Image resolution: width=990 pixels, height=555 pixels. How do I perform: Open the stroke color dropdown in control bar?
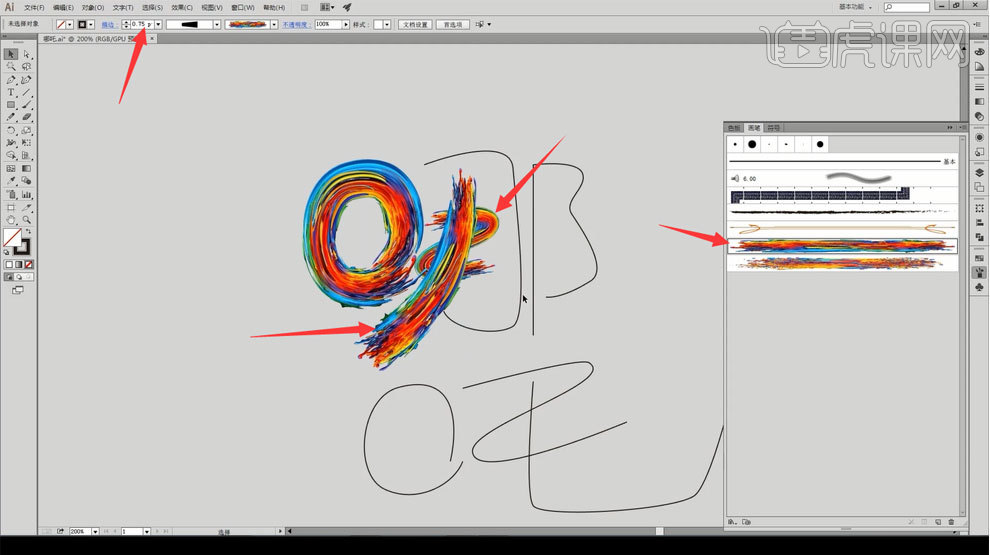pyautogui.click(x=91, y=25)
